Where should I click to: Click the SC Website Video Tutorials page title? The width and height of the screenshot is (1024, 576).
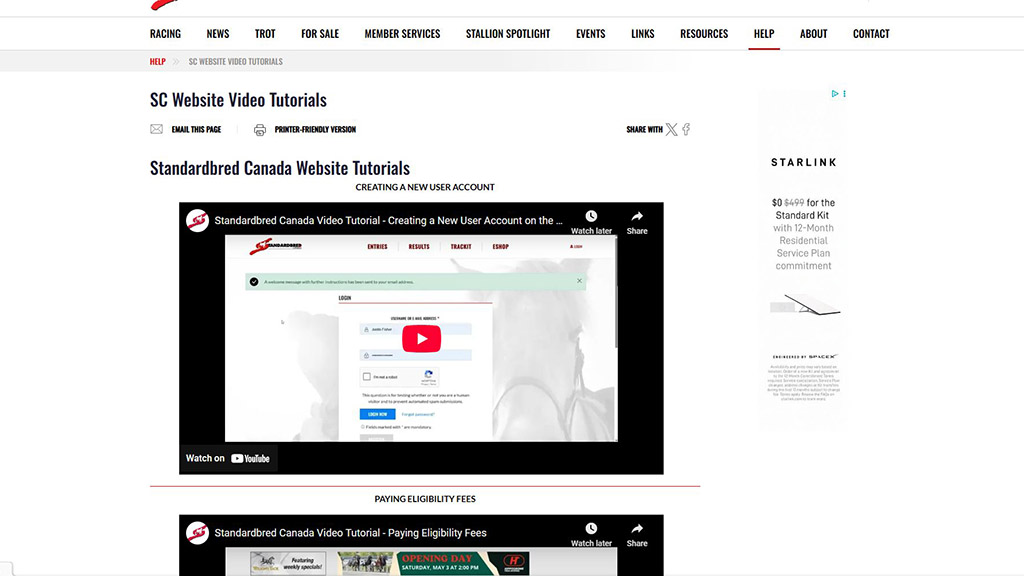[x=238, y=100]
